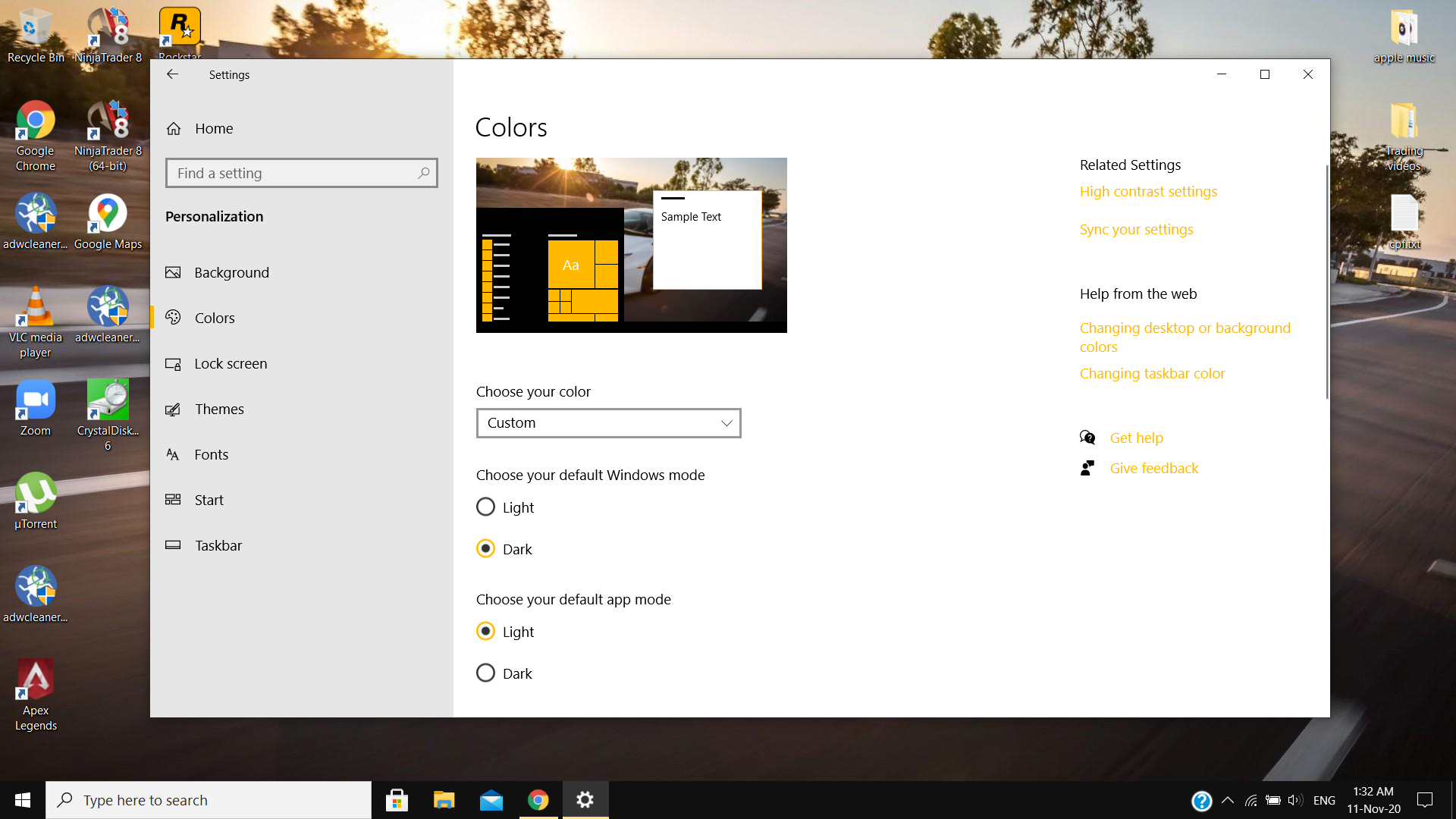
Task: Select the NinjaTrader 8 (64-bit) desktop icon
Action: [x=108, y=136]
